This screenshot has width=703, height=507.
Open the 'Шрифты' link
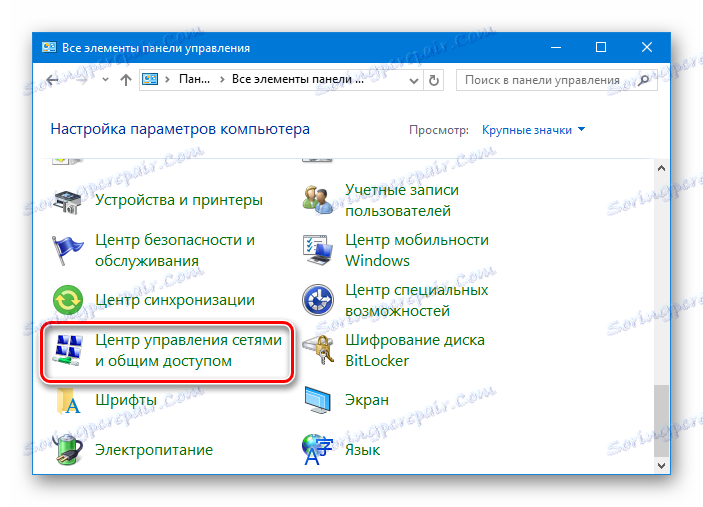click(x=126, y=400)
